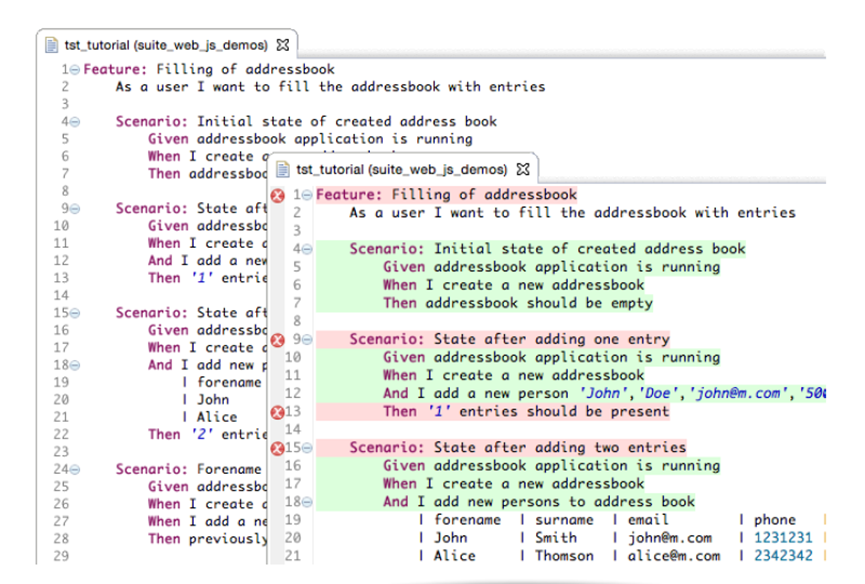Collapse the Feature fold at line 1 in the front editor
865x584 pixels.
307,195
